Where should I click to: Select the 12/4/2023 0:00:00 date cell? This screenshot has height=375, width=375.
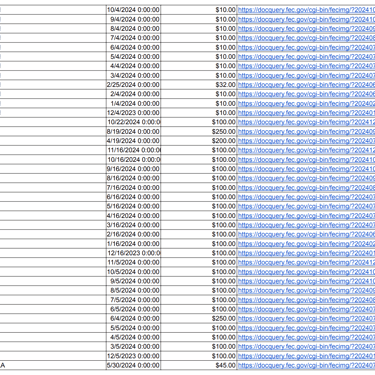point(133,113)
